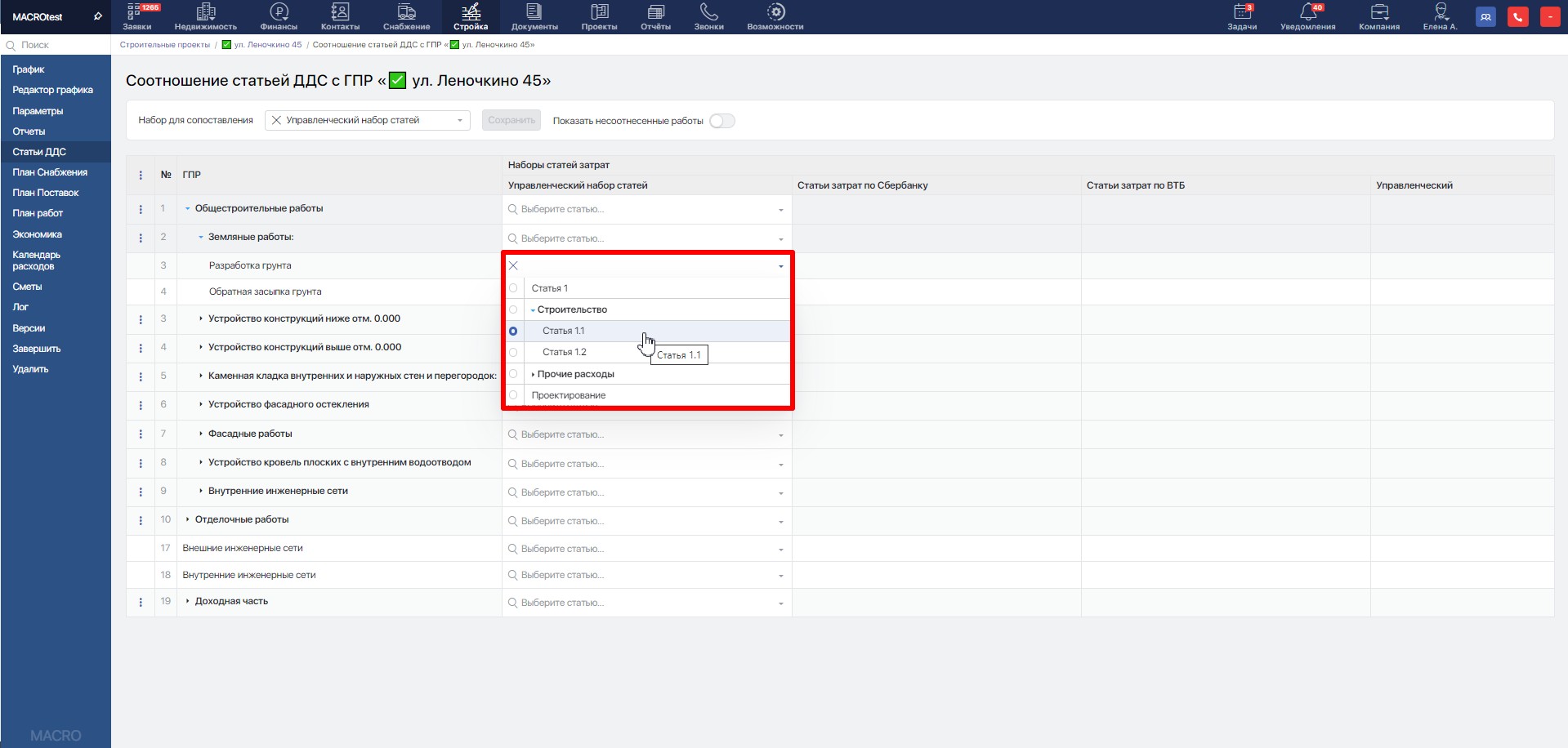Select the Статья 1.2 radio button

(513, 353)
